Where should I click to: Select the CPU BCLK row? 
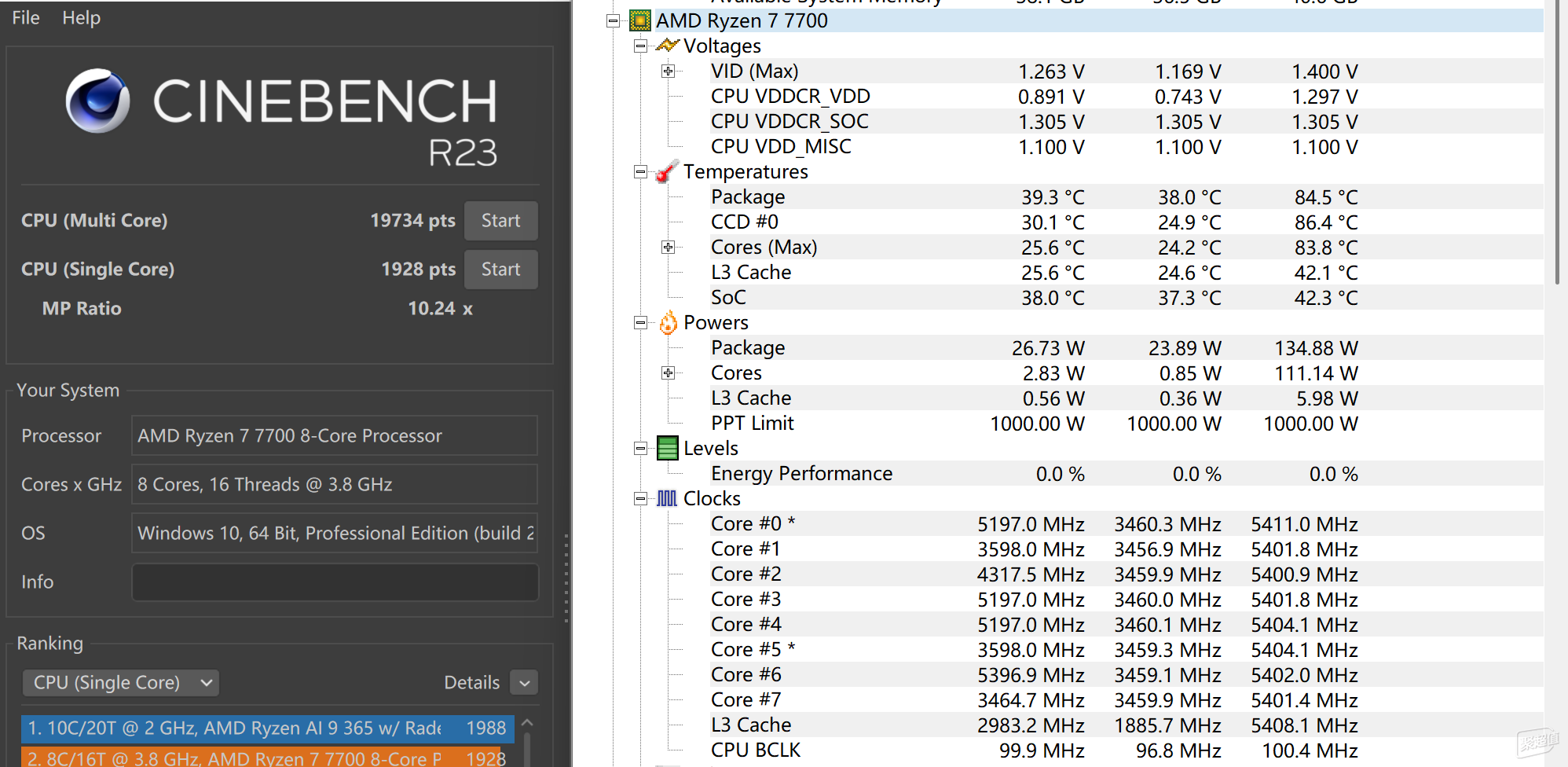pyautogui.click(x=1125, y=750)
